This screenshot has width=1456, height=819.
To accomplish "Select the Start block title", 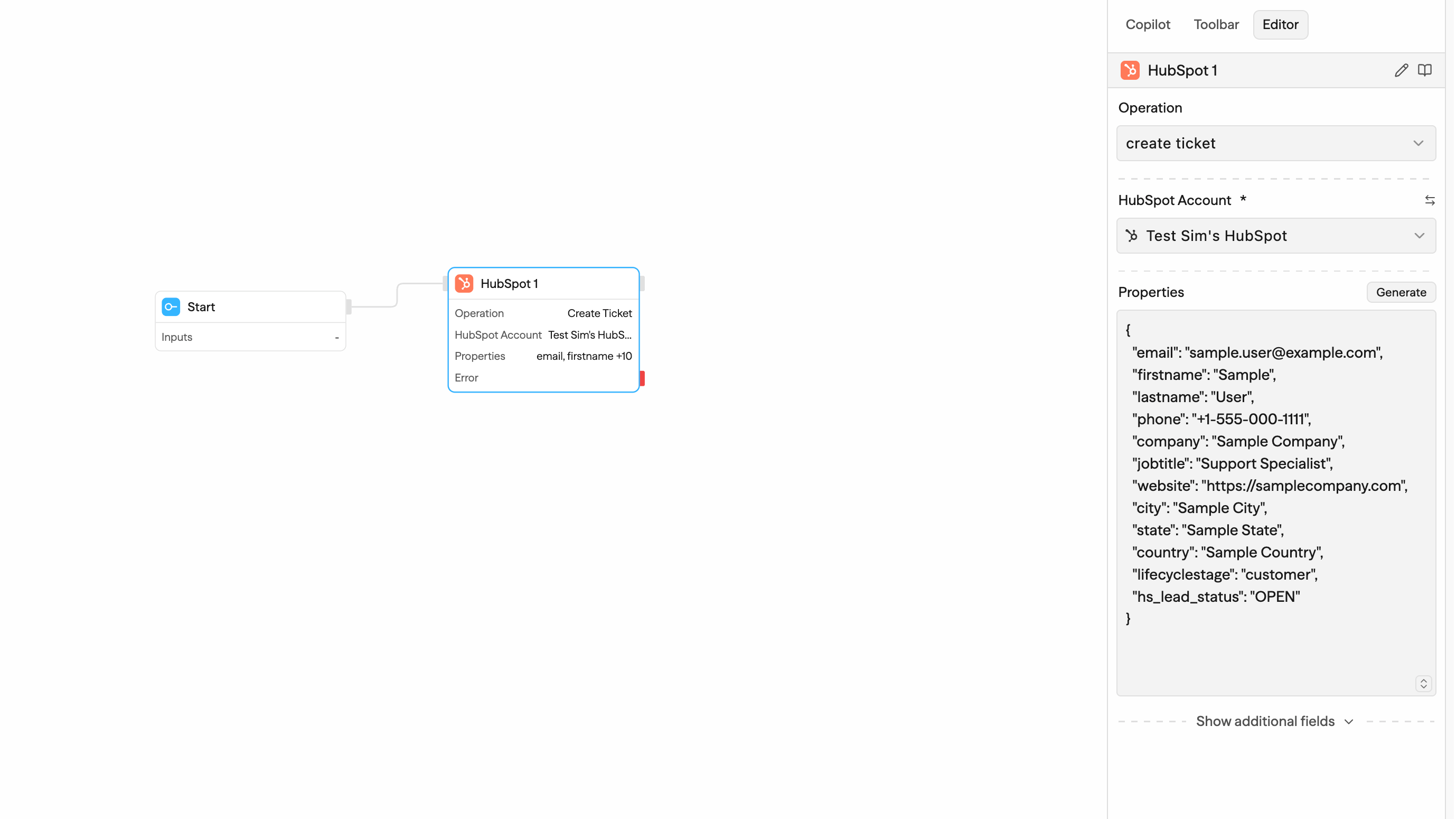I will point(201,306).
